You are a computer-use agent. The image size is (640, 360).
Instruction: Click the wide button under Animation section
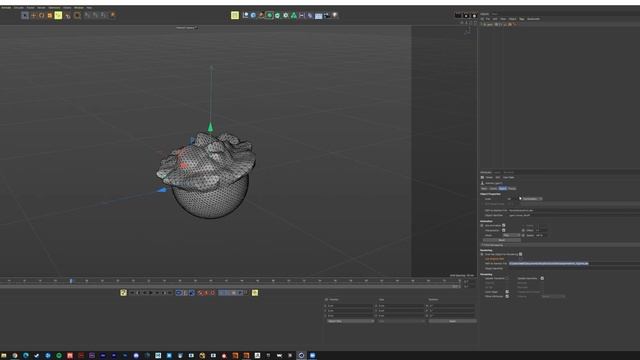[502, 240]
